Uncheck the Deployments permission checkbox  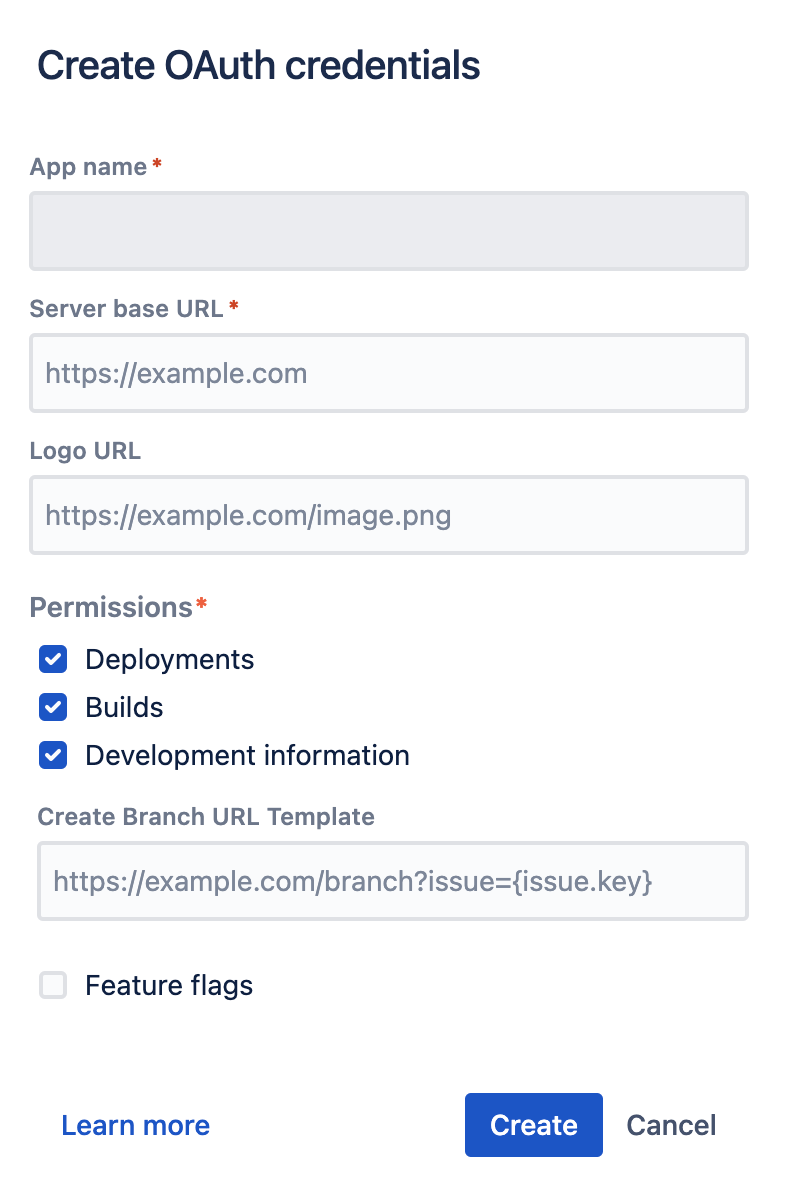tap(53, 660)
